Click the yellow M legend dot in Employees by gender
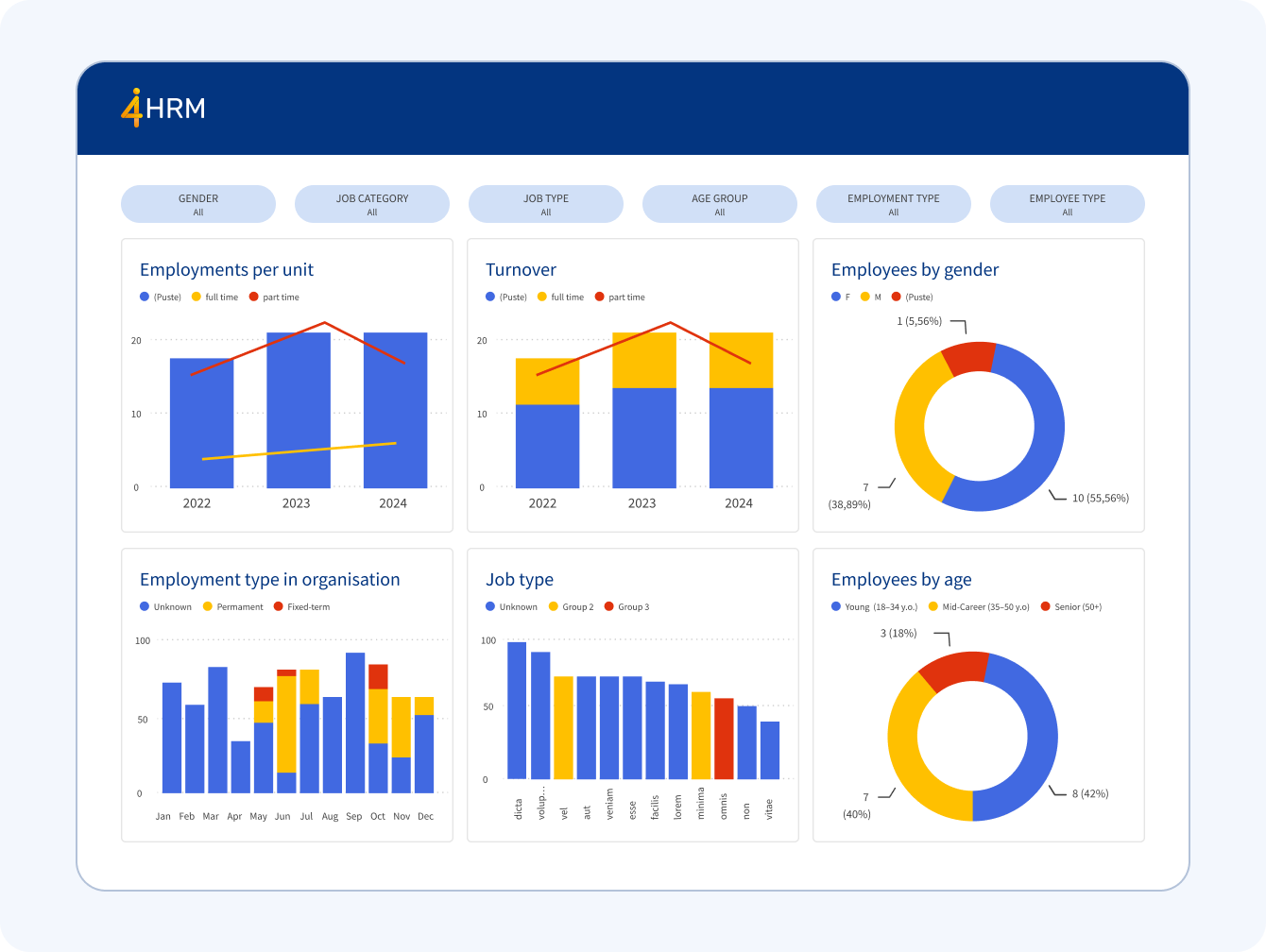The width and height of the screenshot is (1266, 952). (863, 297)
